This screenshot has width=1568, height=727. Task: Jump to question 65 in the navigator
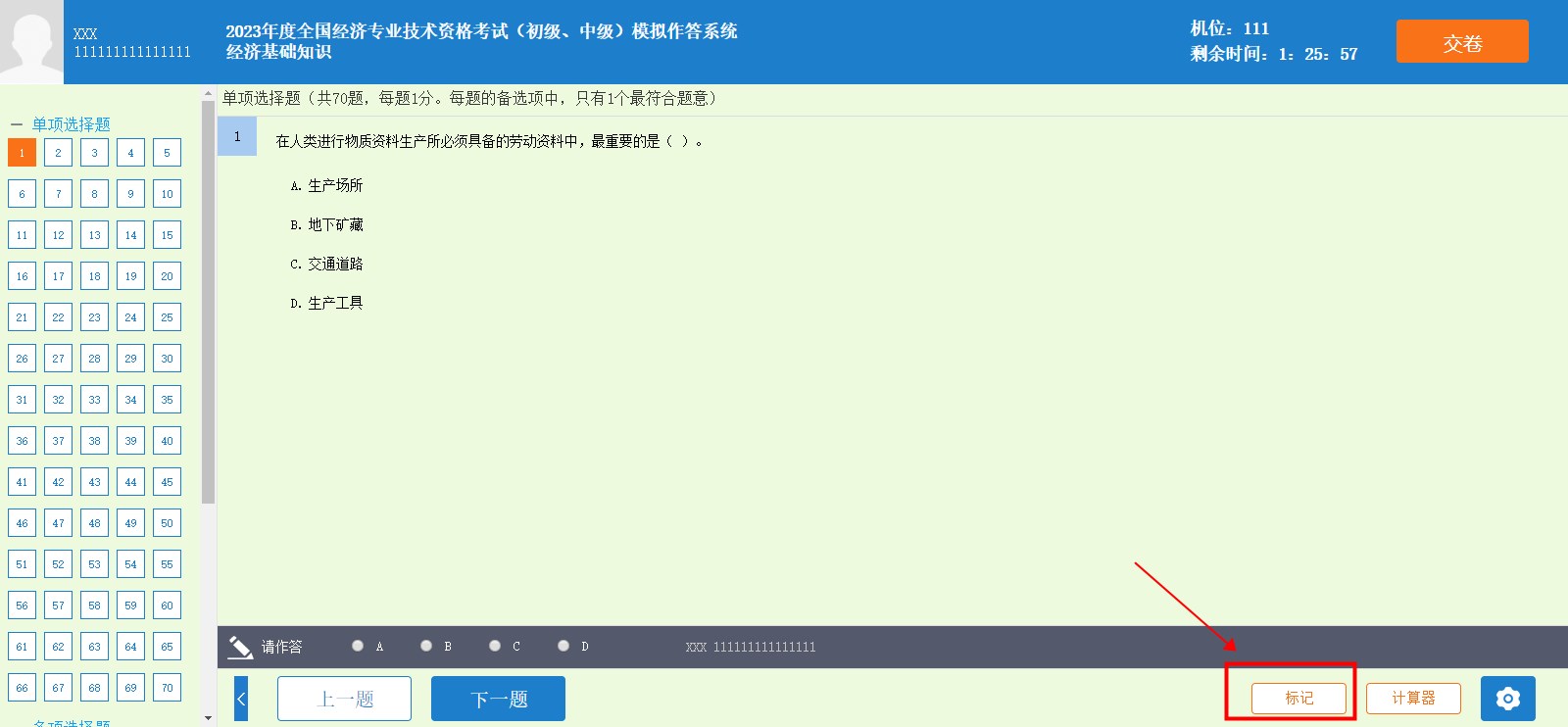click(x=167, y=647)
